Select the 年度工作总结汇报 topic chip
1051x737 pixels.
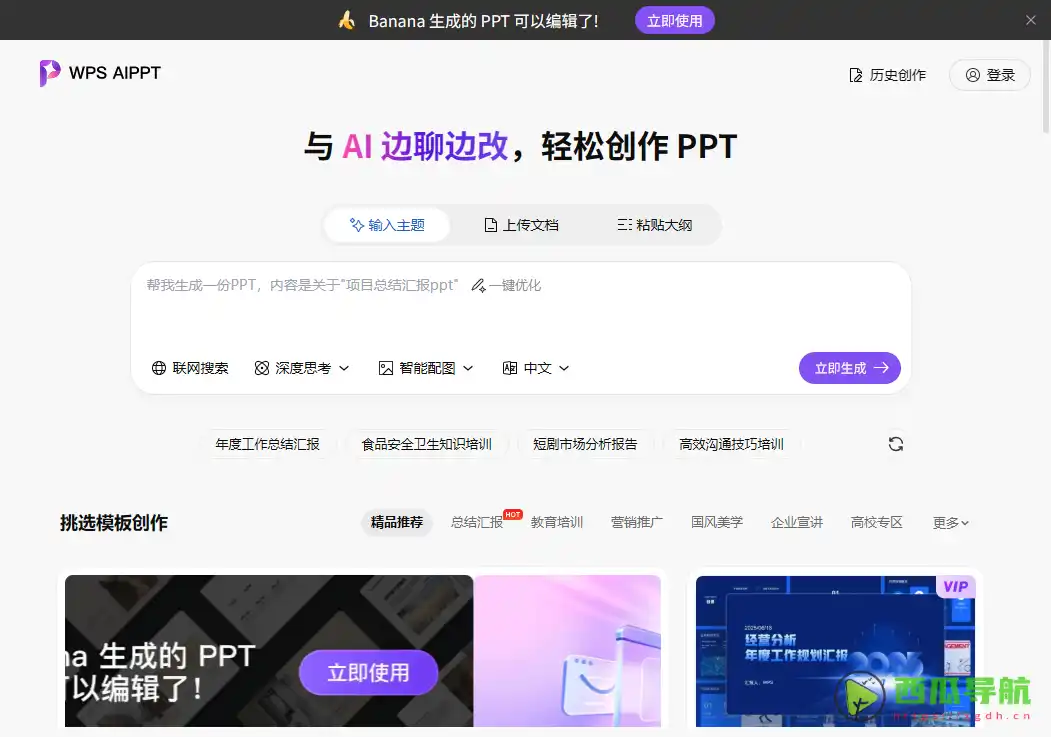[x=268, y=444]
